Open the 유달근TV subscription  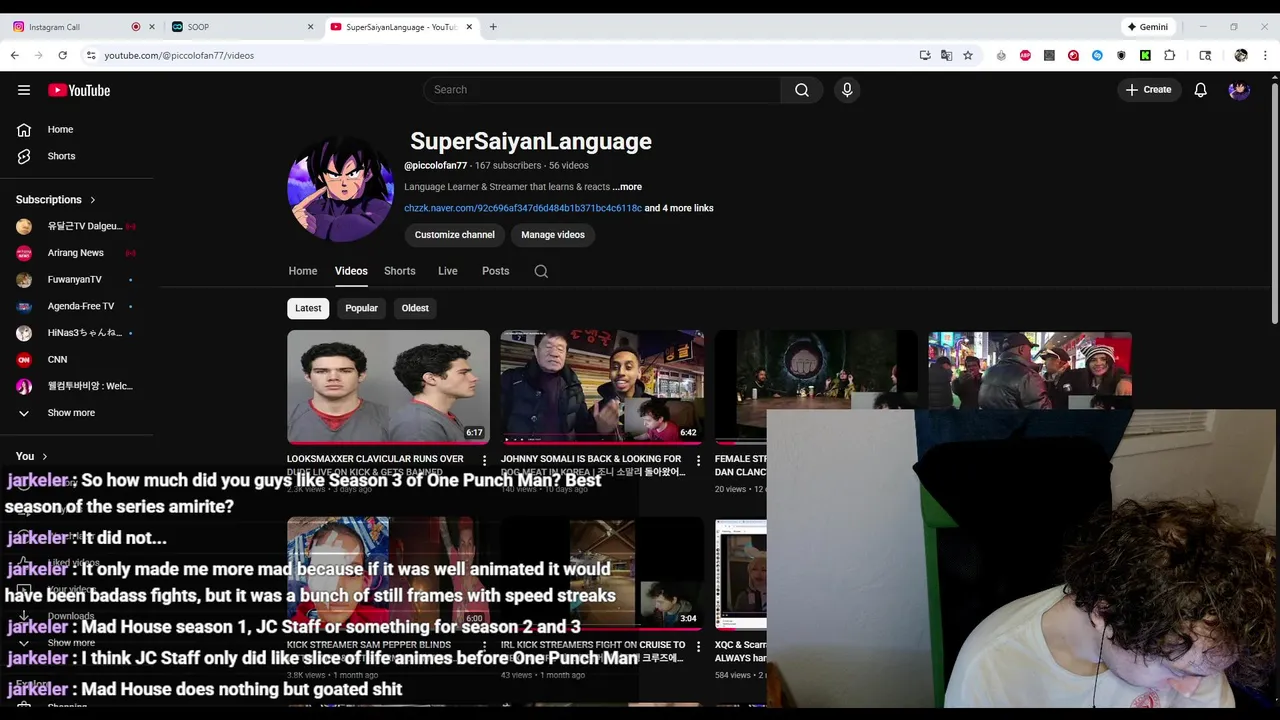point(76,226)
